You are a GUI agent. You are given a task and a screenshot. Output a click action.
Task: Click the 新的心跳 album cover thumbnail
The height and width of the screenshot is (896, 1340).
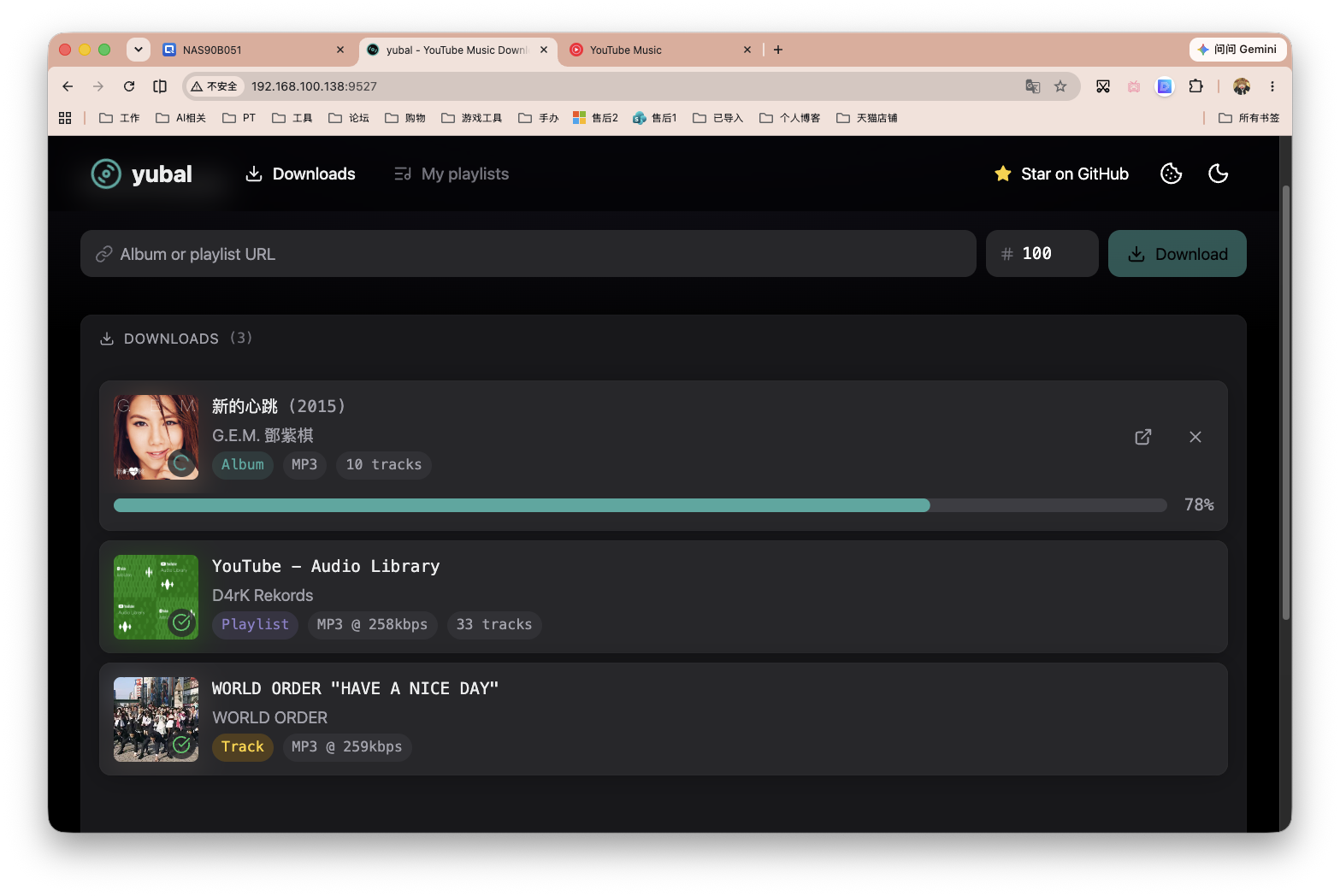[x=156, y=437]
